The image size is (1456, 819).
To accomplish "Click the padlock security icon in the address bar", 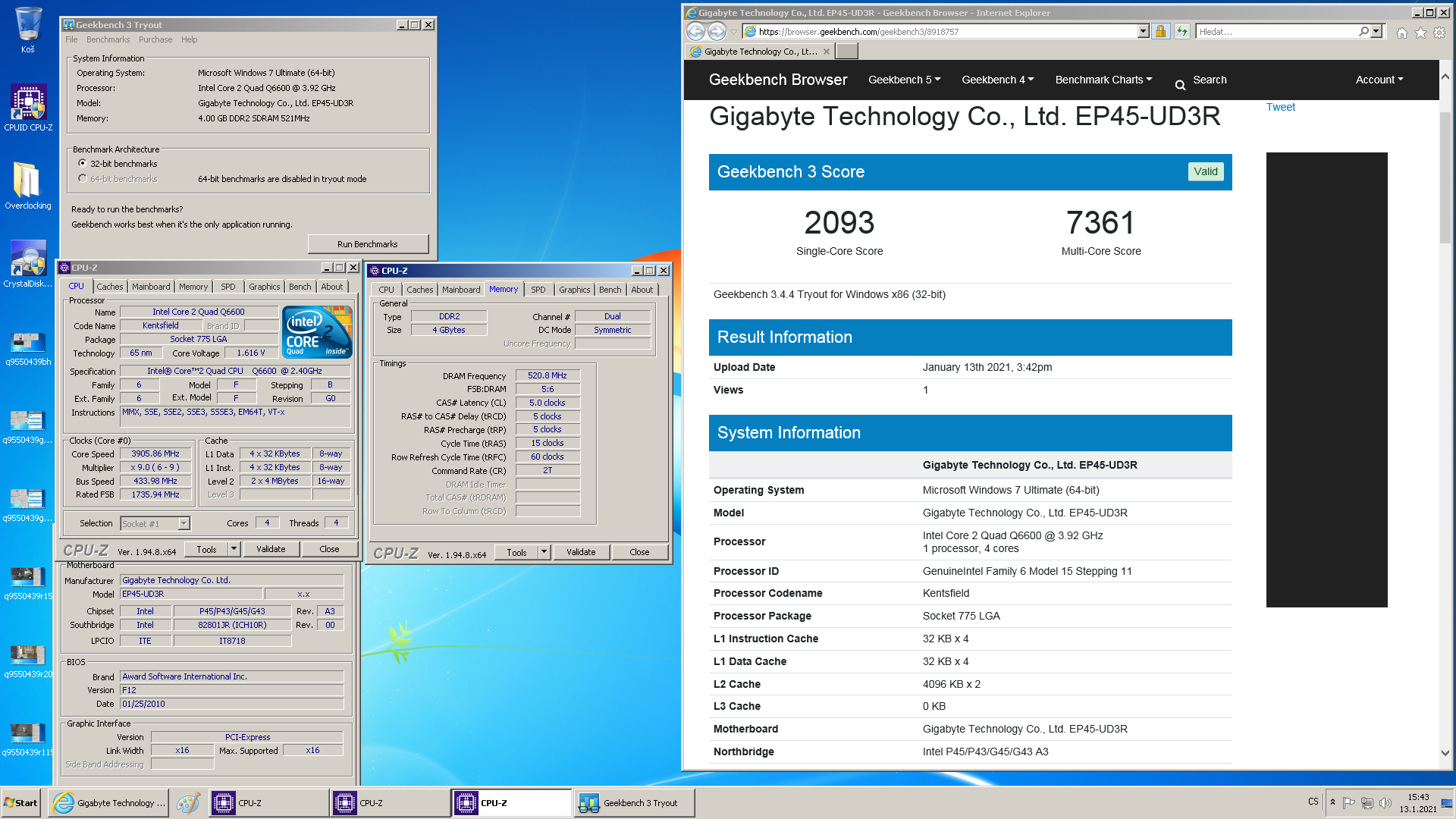I will click(x=1160, y=31).
